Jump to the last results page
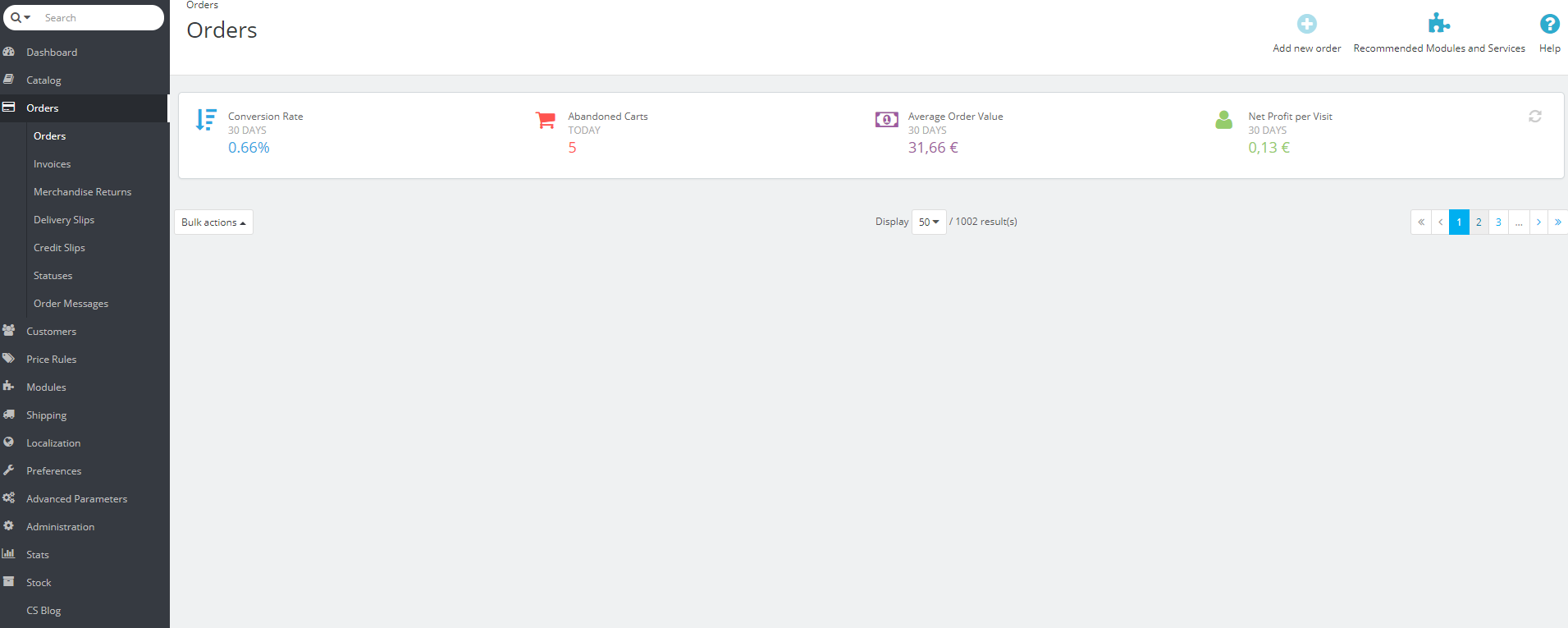 point(1558,222)
